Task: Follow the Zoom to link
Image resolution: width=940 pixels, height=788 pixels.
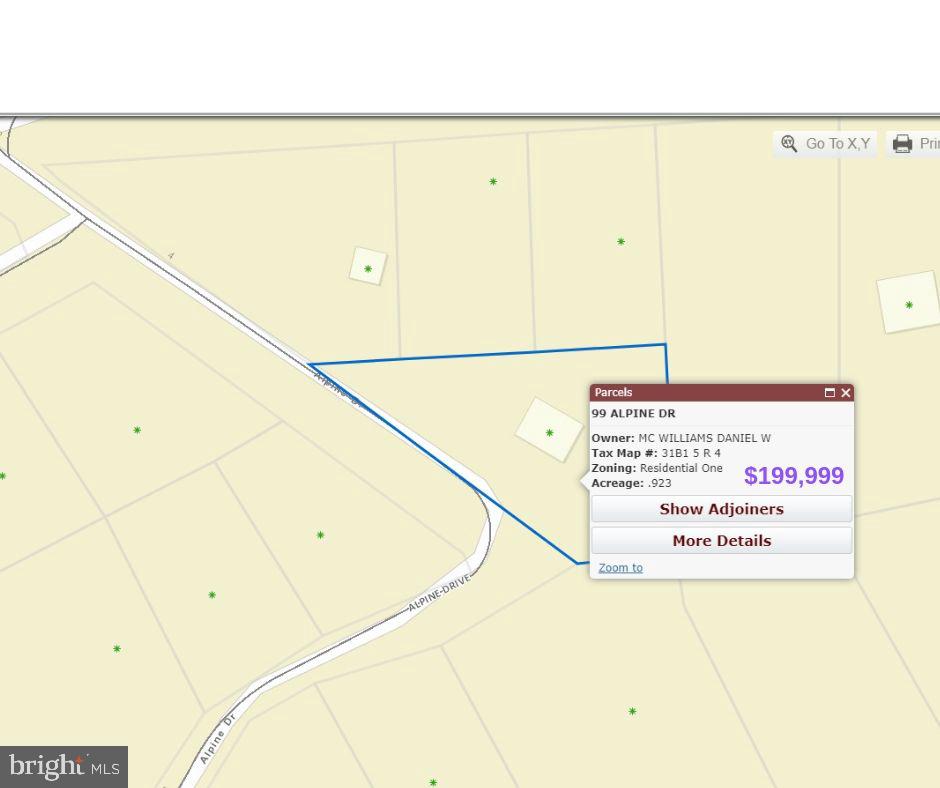Action: pos(620,568)
